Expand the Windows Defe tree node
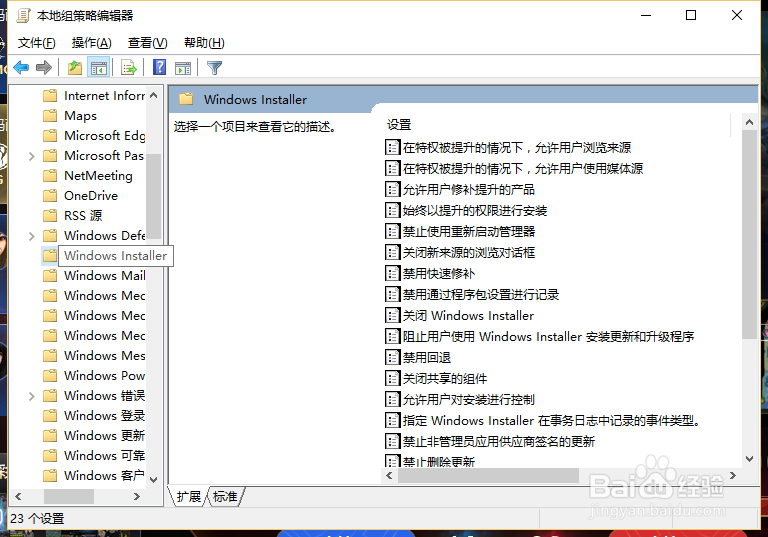Image resolution: width=768 pixels, height=537 pixels. click(x=31, y=236)
